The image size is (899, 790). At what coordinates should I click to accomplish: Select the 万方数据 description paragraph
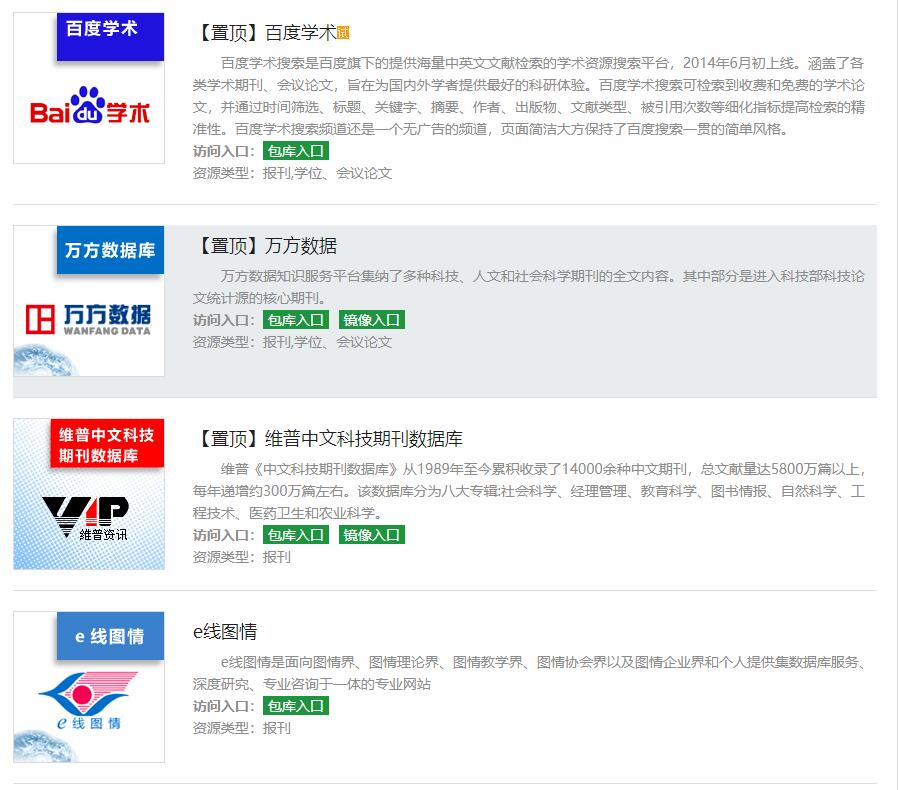529,287
